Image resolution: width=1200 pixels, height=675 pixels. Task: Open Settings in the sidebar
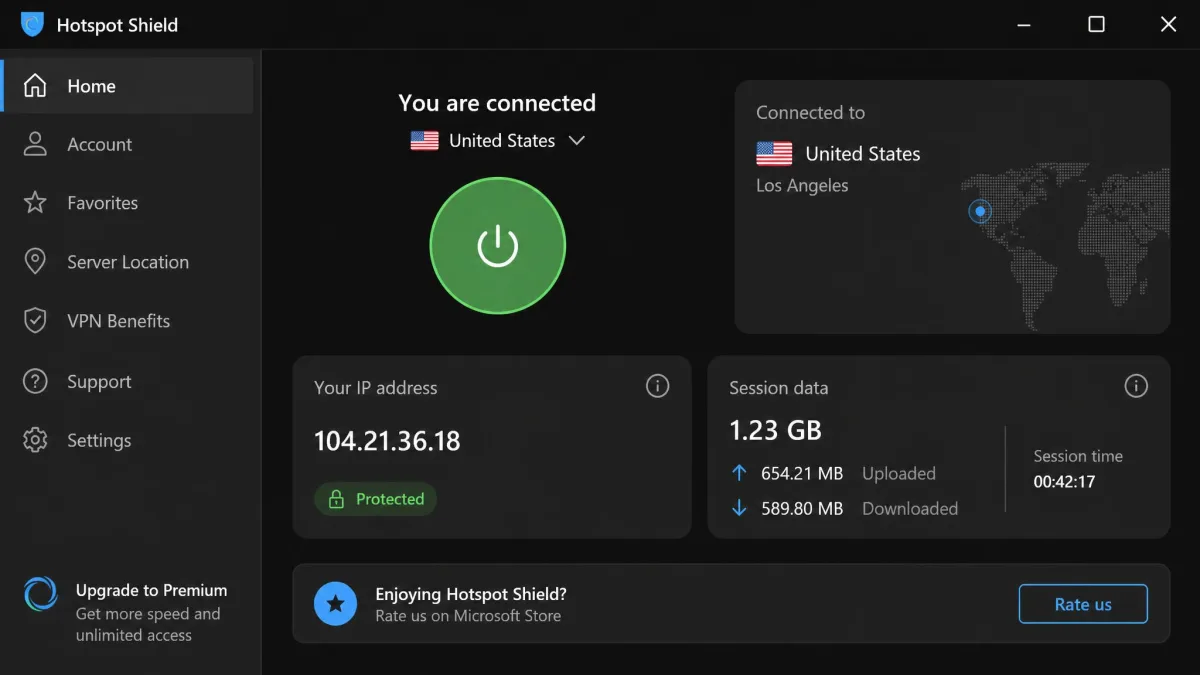coord(128,440)
